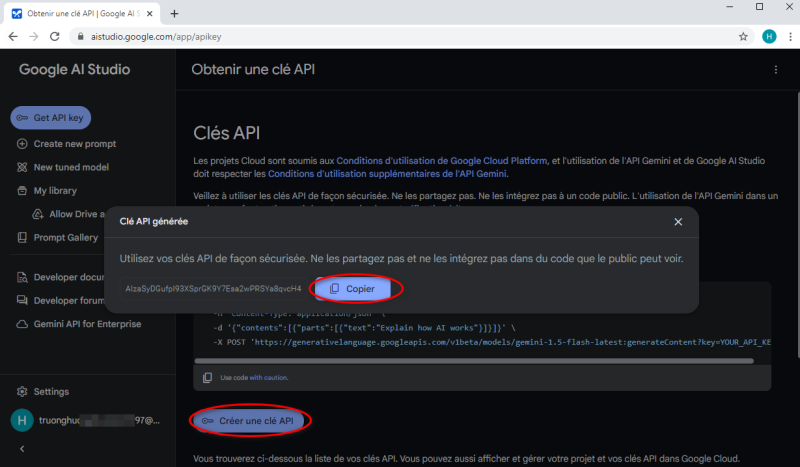Viewport: 800px width, 467px height.
Task: Open New tuned model
Action: point(63,167)
